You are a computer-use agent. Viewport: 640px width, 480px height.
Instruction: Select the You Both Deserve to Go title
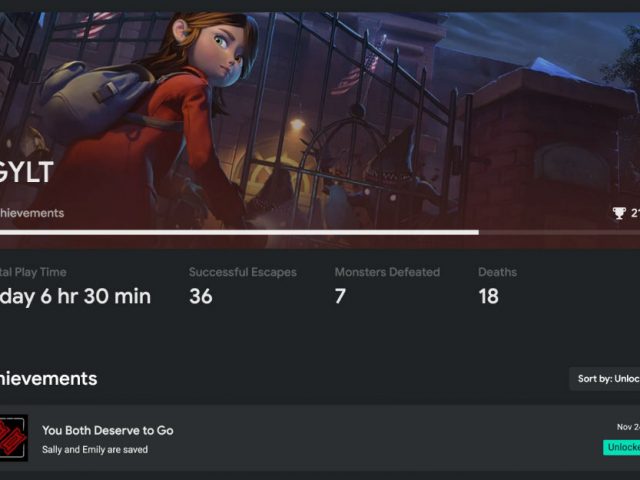click(108, 430)
